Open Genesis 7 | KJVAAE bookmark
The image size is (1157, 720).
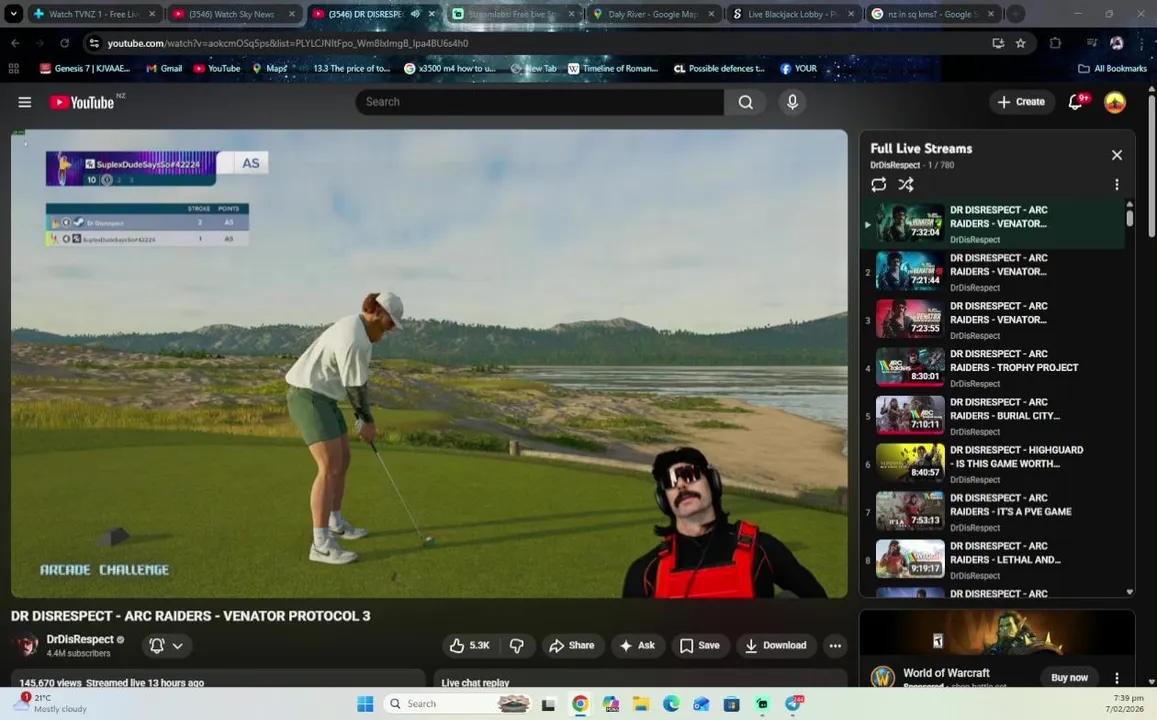pos(85,69)
